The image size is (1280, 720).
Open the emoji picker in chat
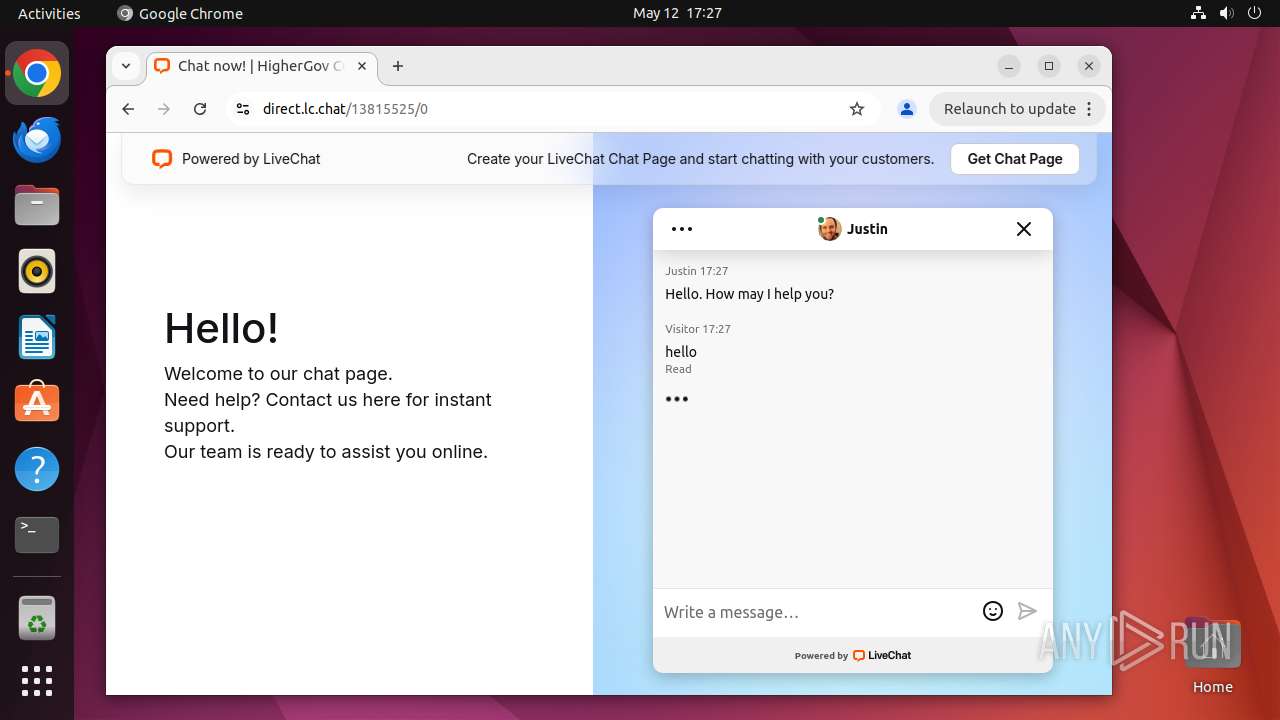(x=993, y=611)
